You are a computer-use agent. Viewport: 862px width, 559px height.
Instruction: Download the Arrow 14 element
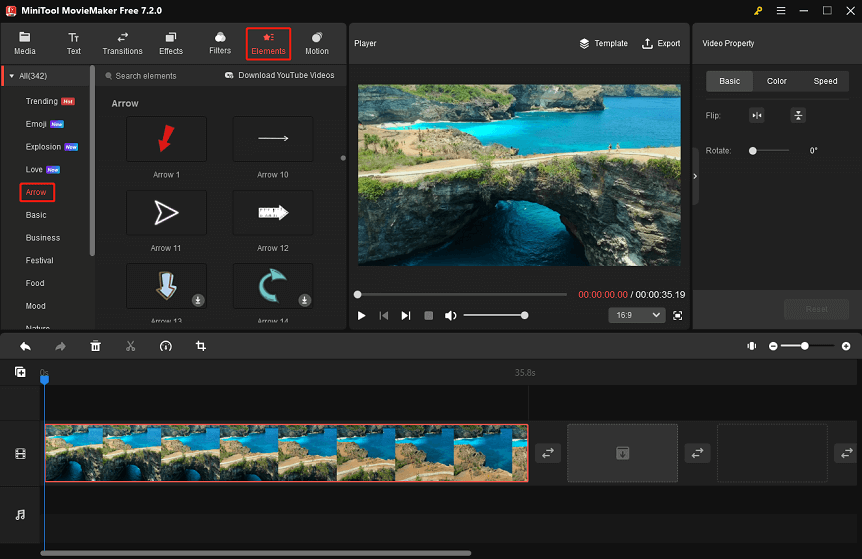pos(305,300)
